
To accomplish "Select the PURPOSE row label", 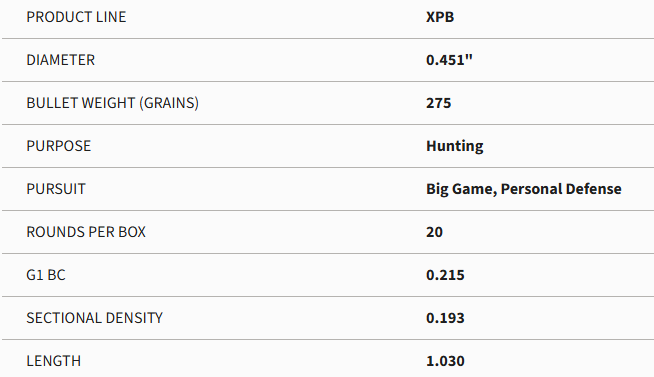I will [59, 146].
